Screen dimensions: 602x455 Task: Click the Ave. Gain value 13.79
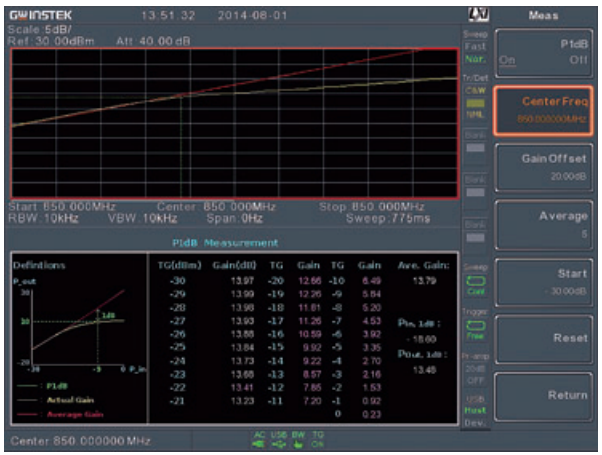click(424, 281)
